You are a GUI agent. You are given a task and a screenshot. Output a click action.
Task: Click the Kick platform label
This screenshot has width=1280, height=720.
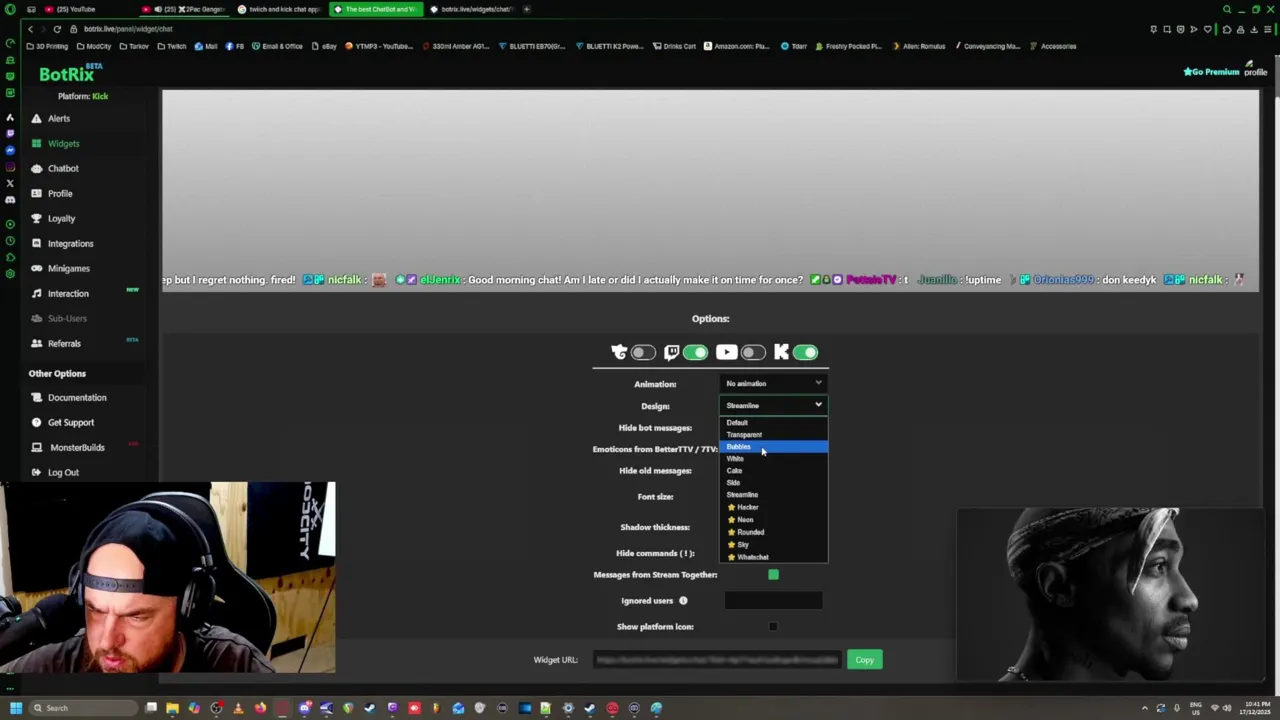tap(100, 96)
